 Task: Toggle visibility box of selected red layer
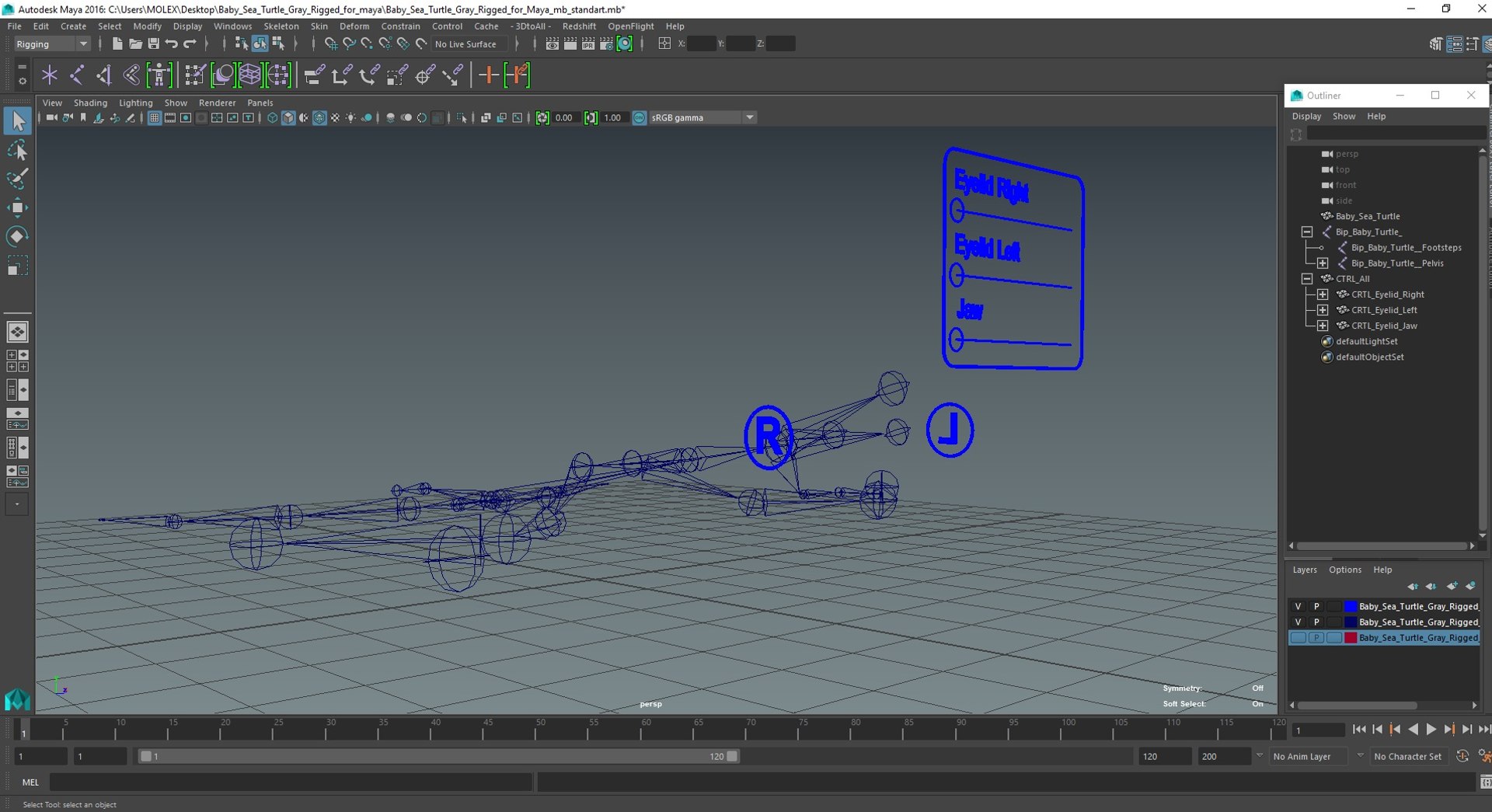[1298, 638]
